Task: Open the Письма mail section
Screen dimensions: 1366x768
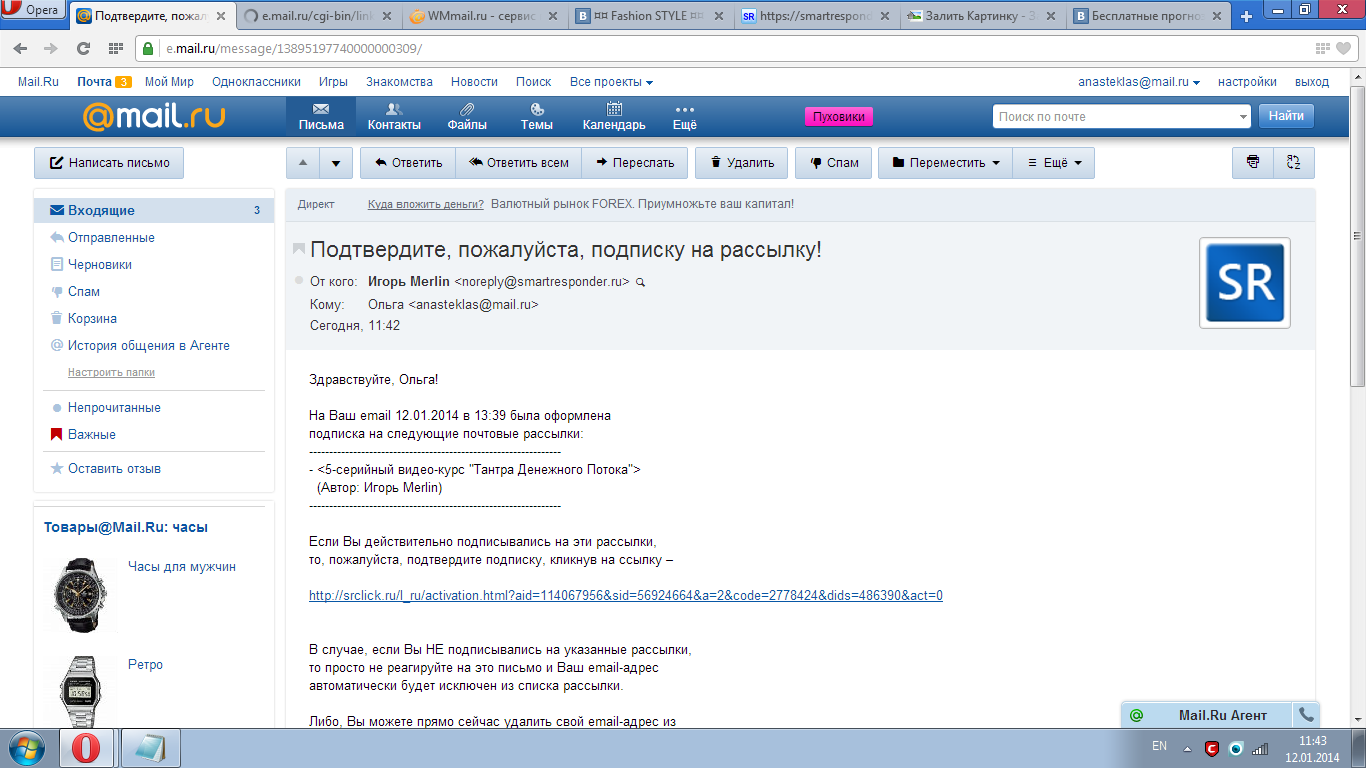Action: click(x=321, y=117)
